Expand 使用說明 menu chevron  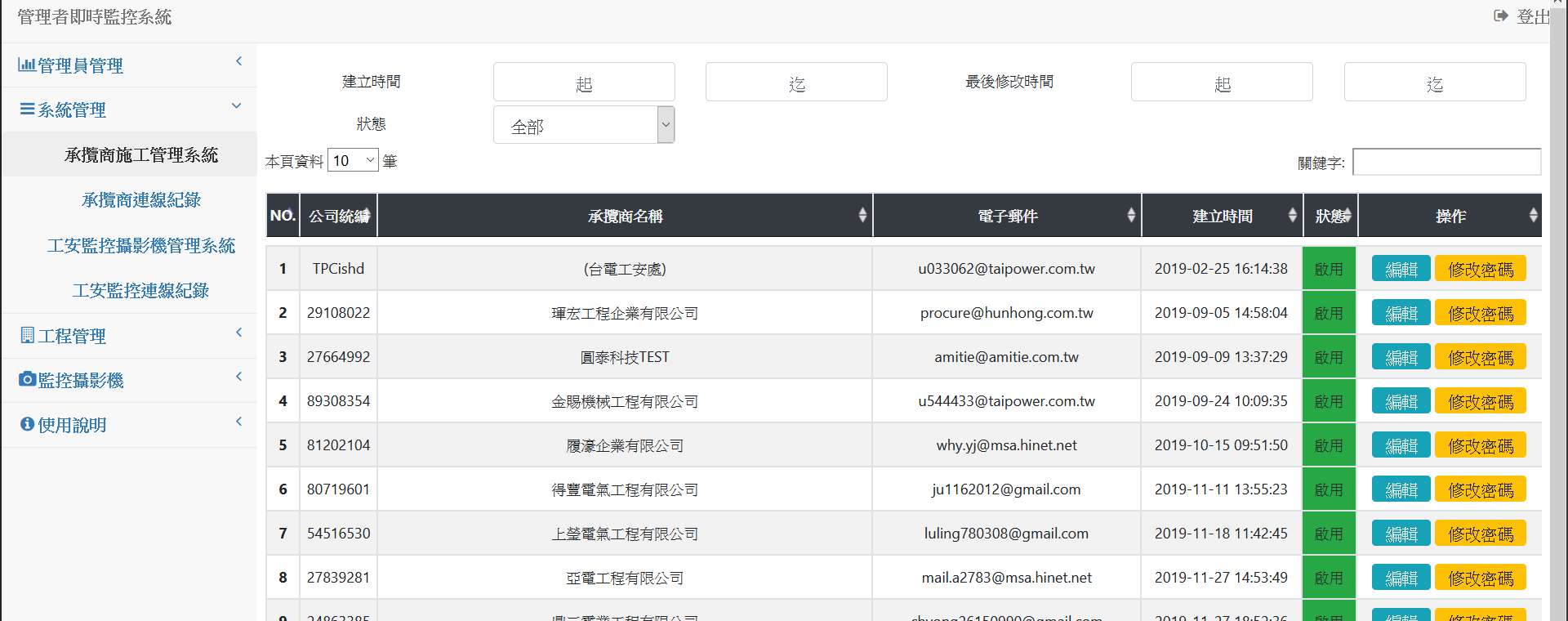238,422
